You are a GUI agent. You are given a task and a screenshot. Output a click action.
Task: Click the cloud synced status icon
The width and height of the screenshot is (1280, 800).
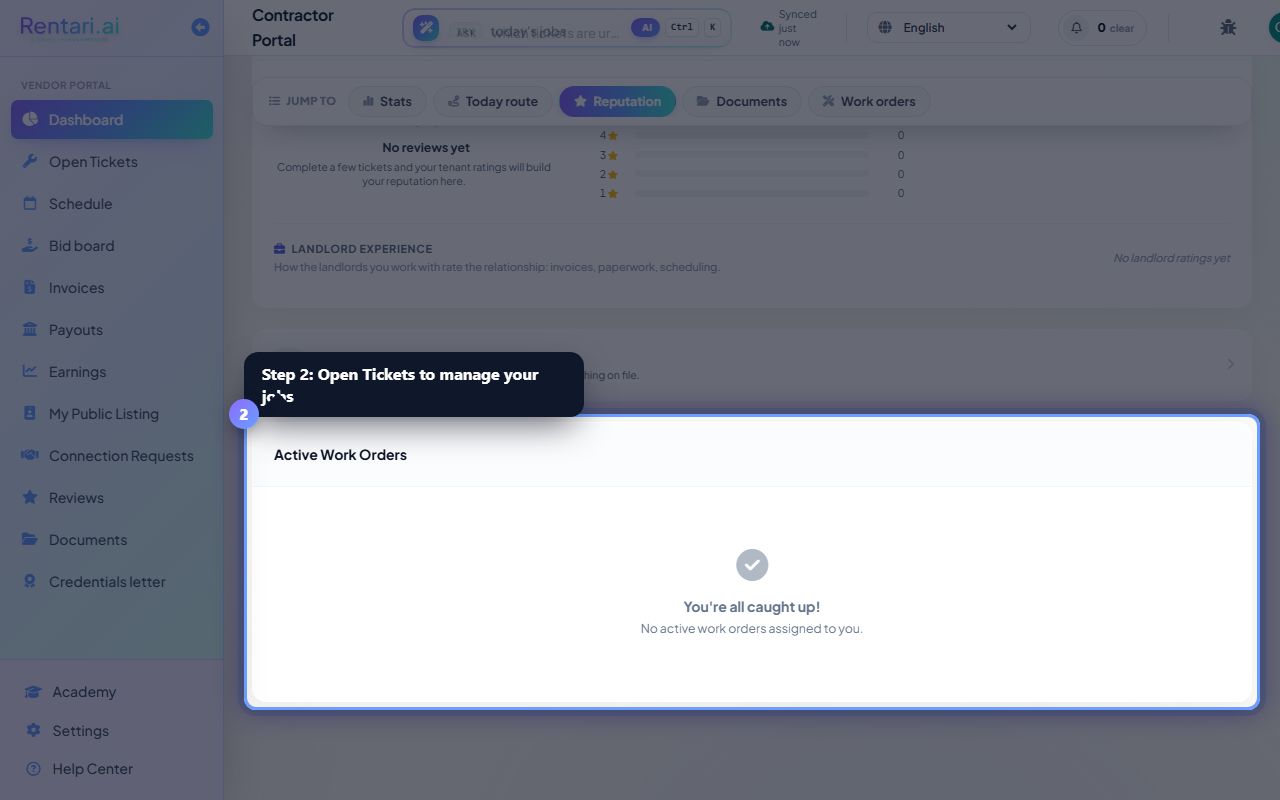(x=767, y=26)
